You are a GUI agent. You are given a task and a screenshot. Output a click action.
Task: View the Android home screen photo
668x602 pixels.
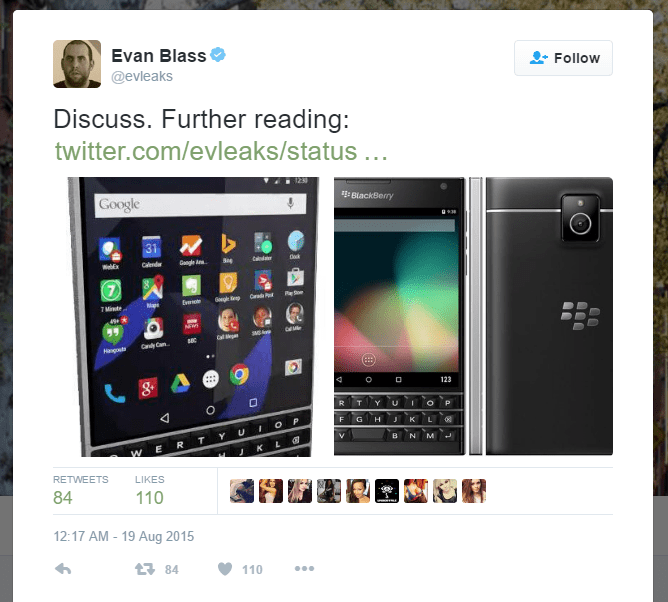tap(193, 317)
